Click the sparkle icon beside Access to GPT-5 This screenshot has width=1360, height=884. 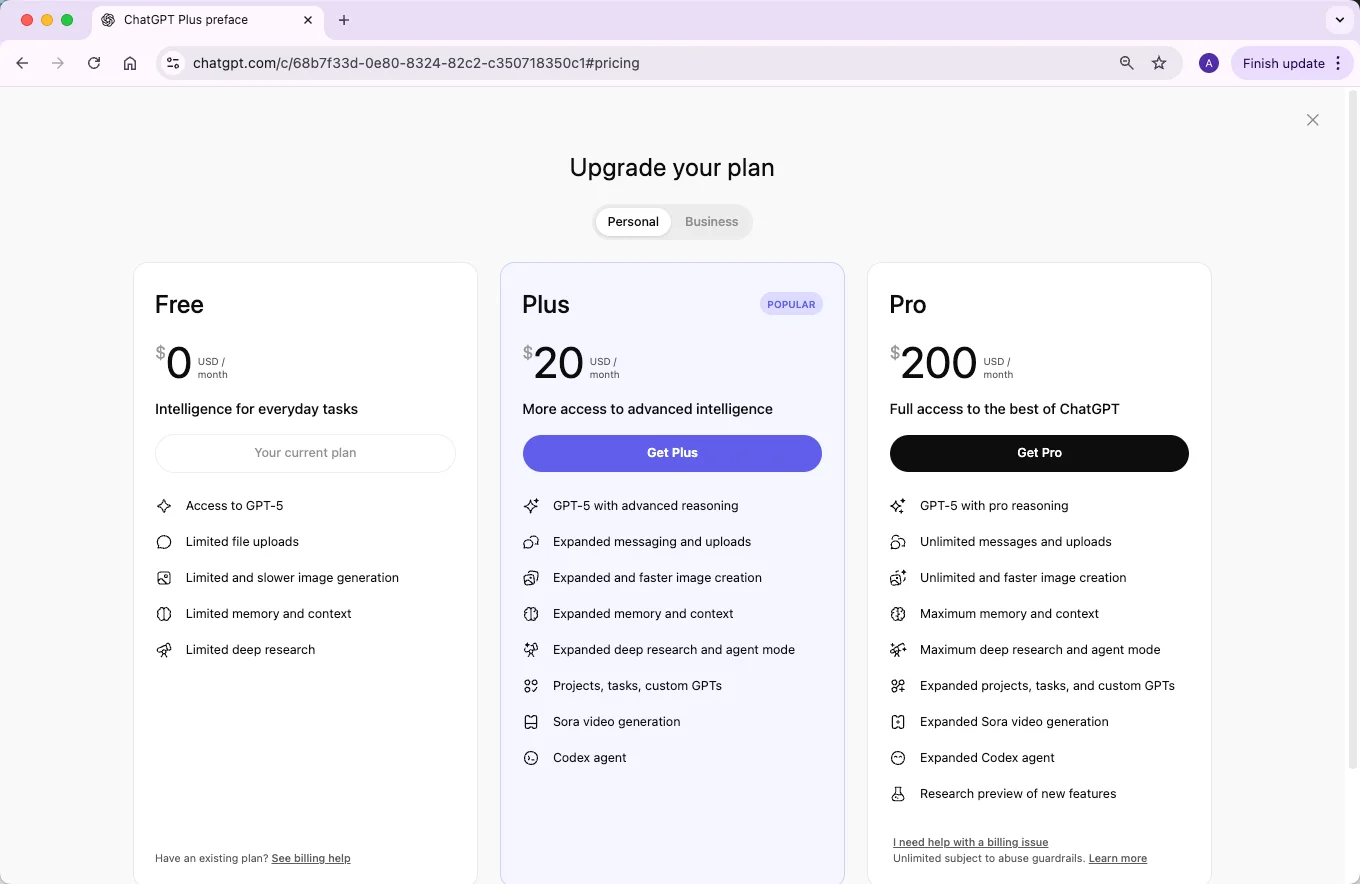[164, 506]
